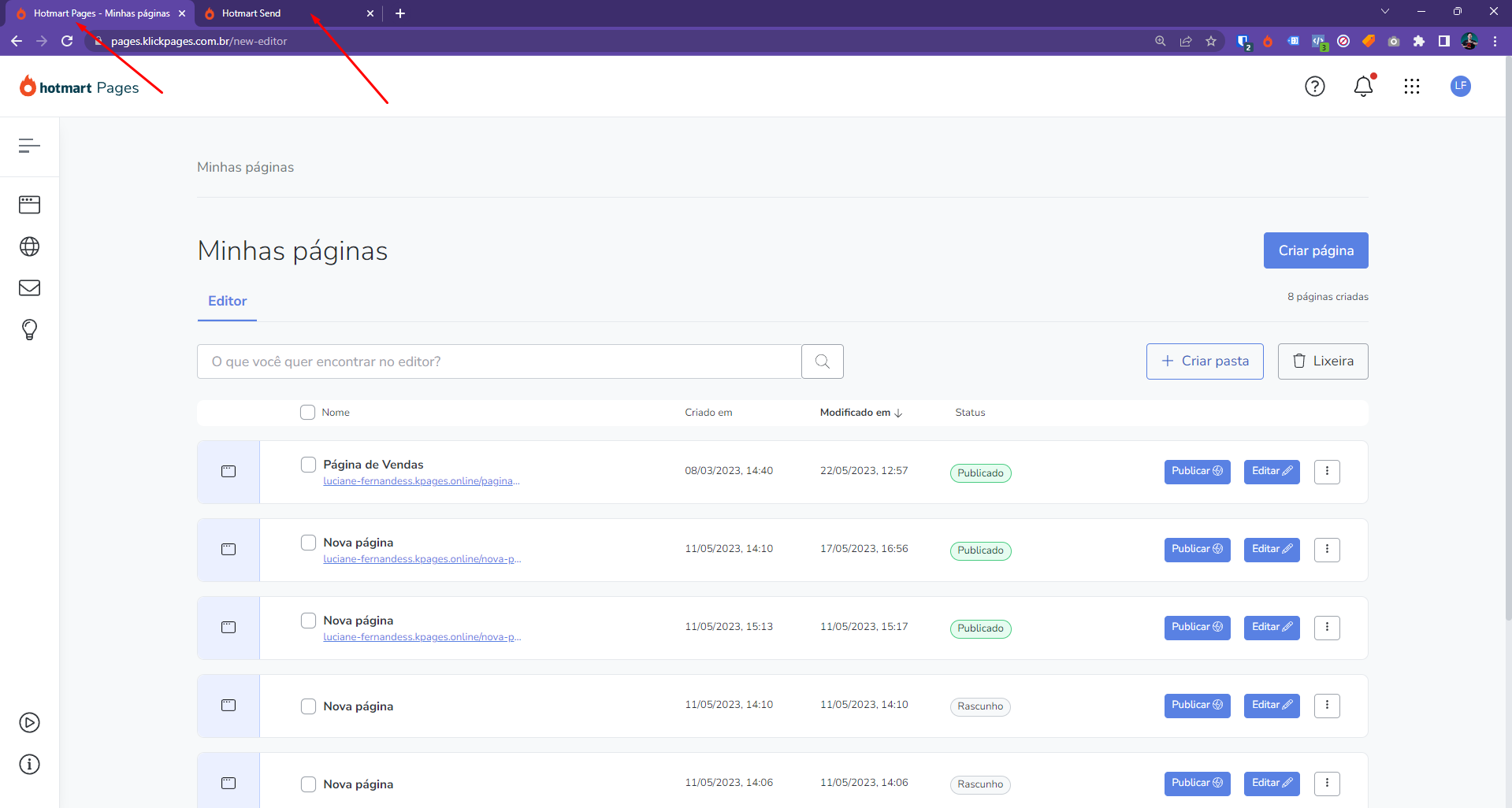The width and height of the screenshot is (1512, 808).
Task: Click the info icon in the sidebar
Action: (29, 764)
